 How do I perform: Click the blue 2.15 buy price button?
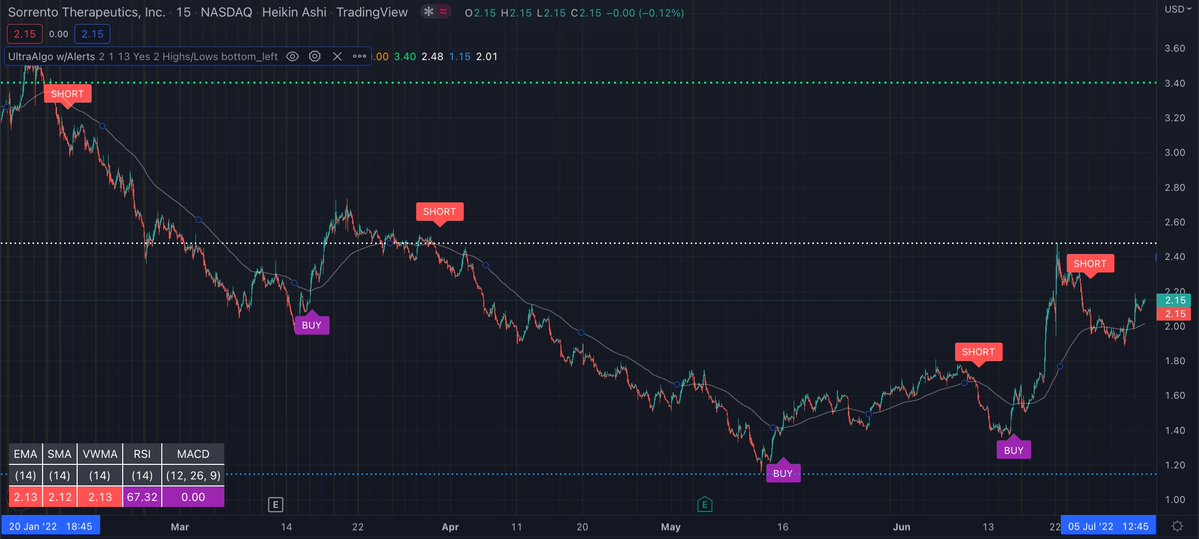click(x=93, y=34)
